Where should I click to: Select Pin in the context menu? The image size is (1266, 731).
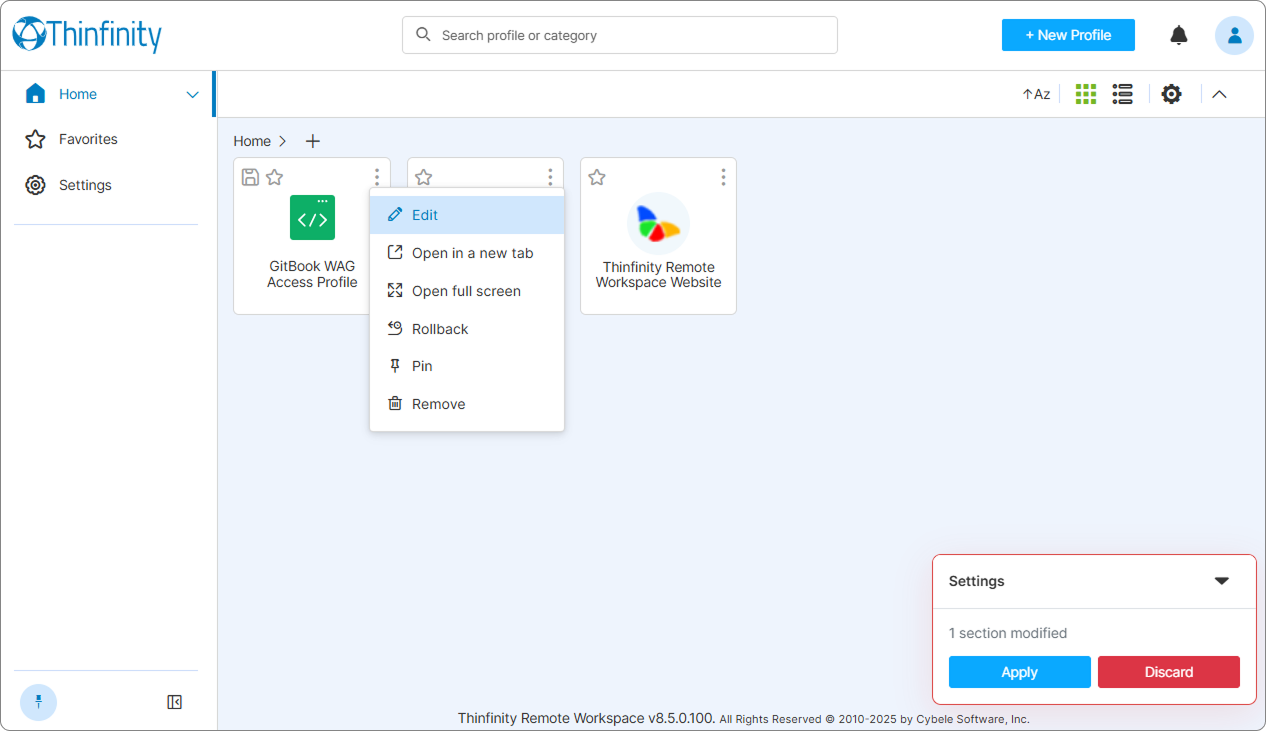(467, 366)
